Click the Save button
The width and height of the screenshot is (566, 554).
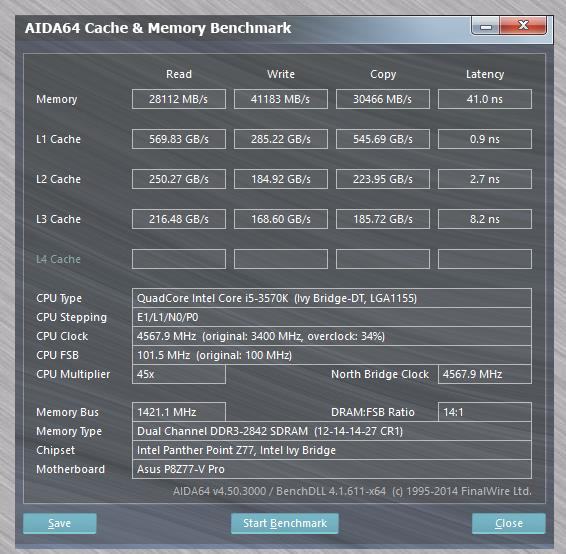pyautogui.click(x=60, y=523)
